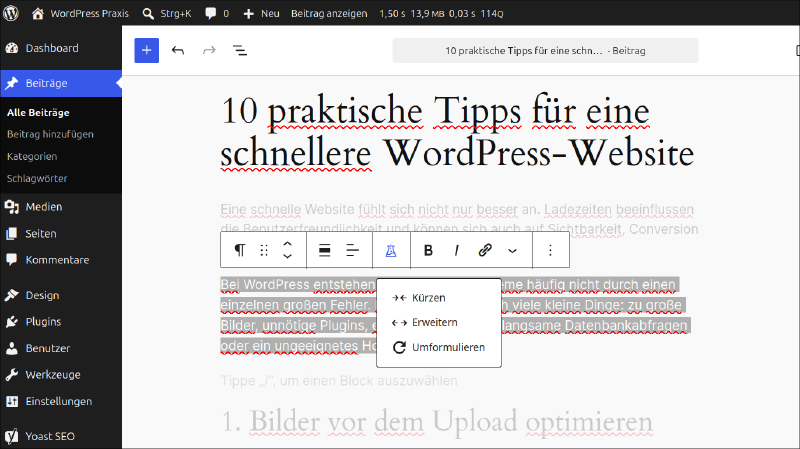
Task: Open Alle Beiträge submenu
Action: pos(38,112)
